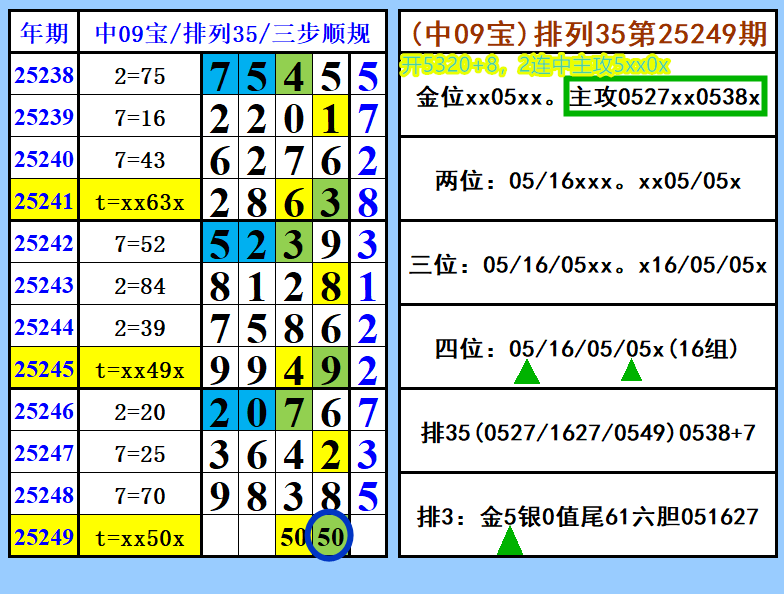Screen dimensions: 784x594
Task: Click the 四位 prediction line
Action: (586, 348)
